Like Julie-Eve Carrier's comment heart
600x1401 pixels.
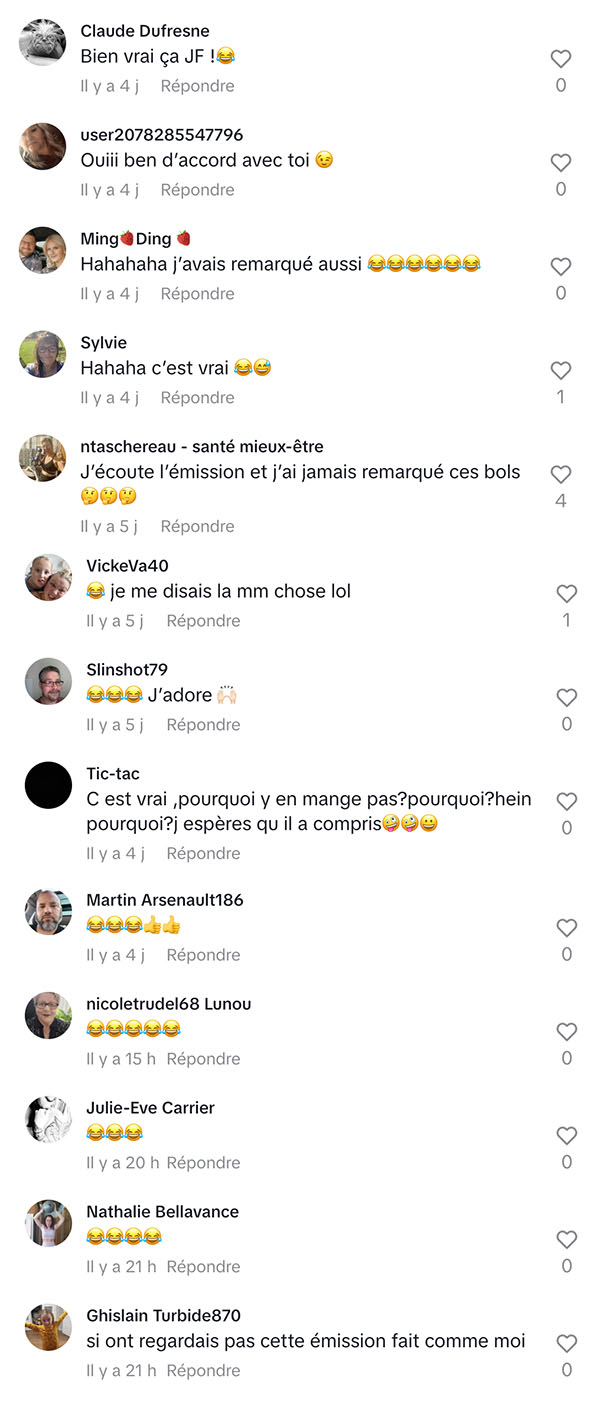pos(567,1136)
